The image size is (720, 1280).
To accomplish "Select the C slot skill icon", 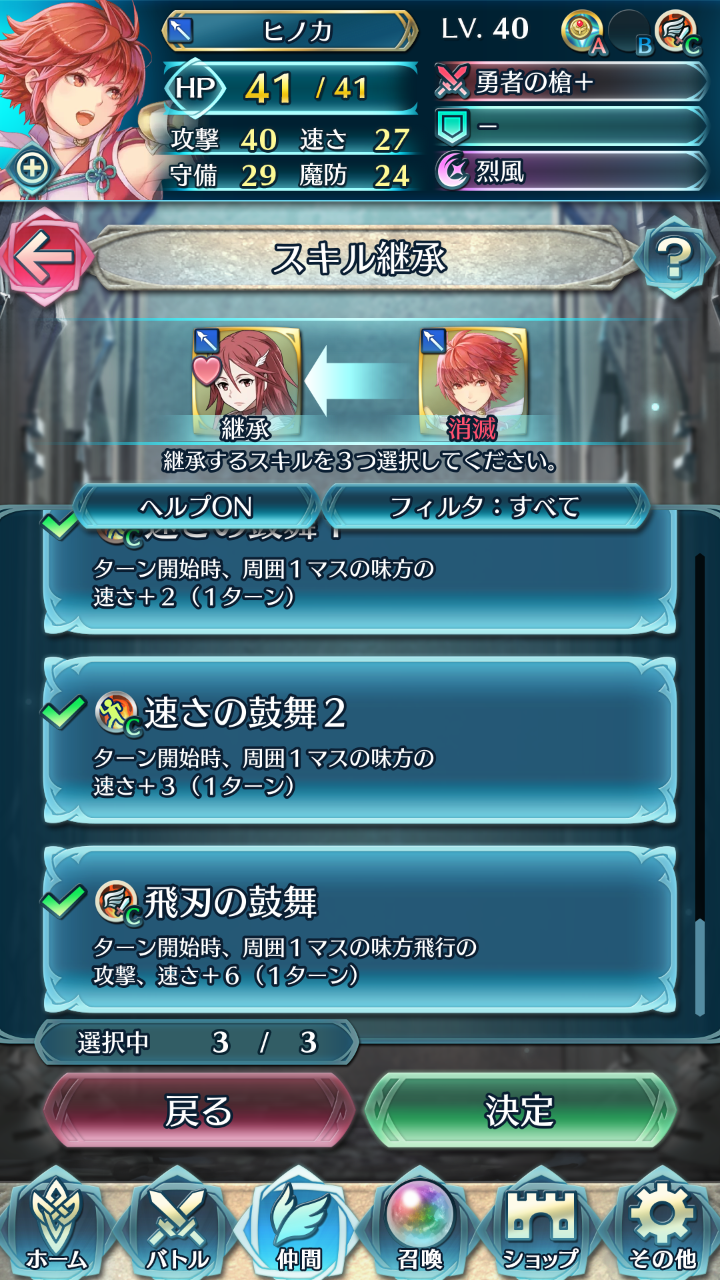I will click(676, 30).
